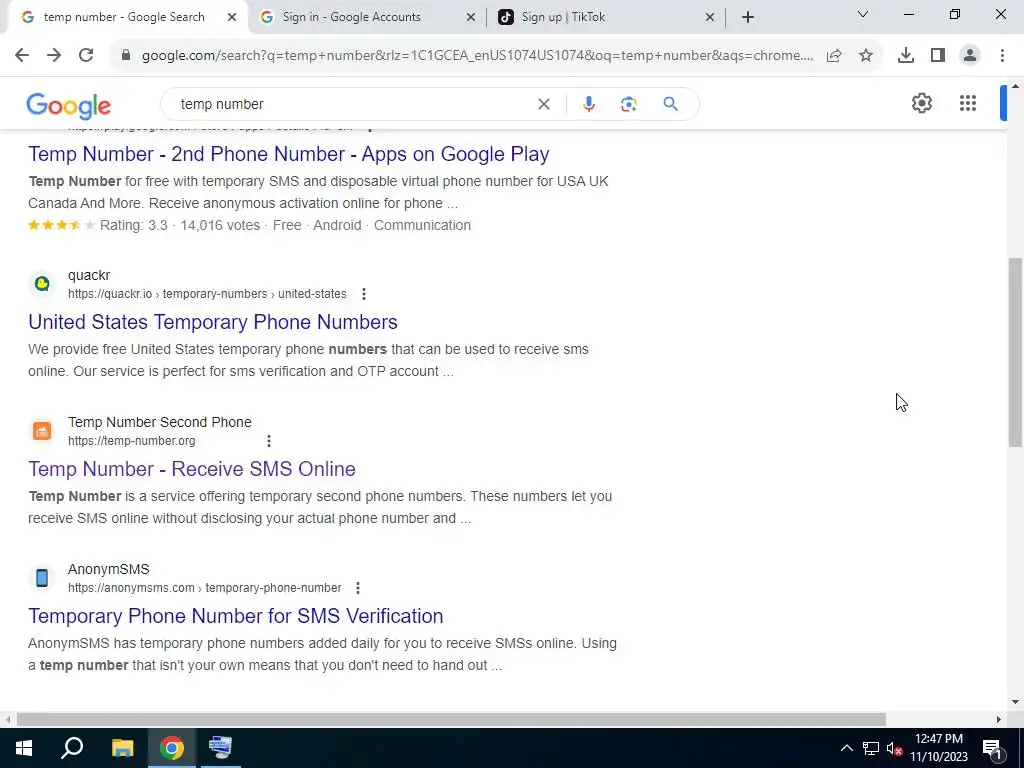This screenshot has width=1024, height=768.
Task: Click into the Google search input field
Action: [x=353, y=104]
